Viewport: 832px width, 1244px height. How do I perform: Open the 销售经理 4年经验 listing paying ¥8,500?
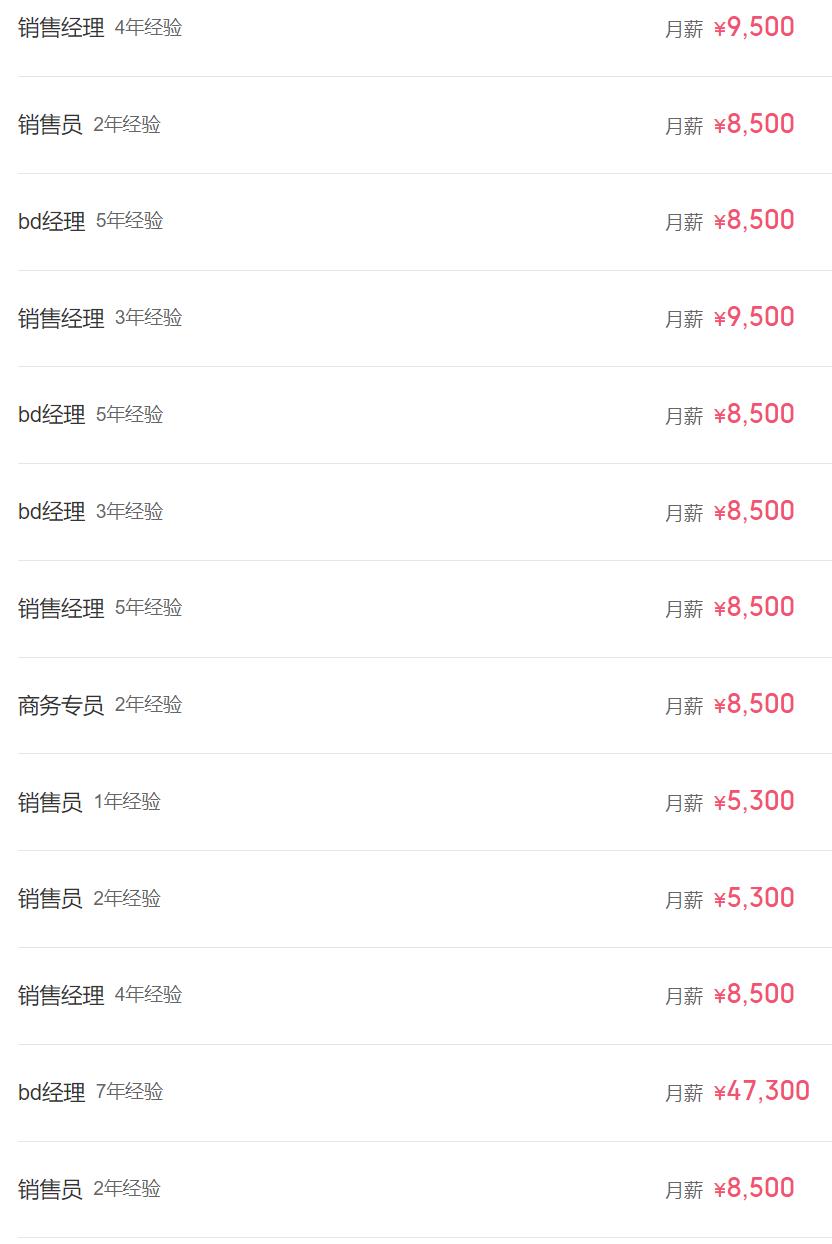point(61,995)
